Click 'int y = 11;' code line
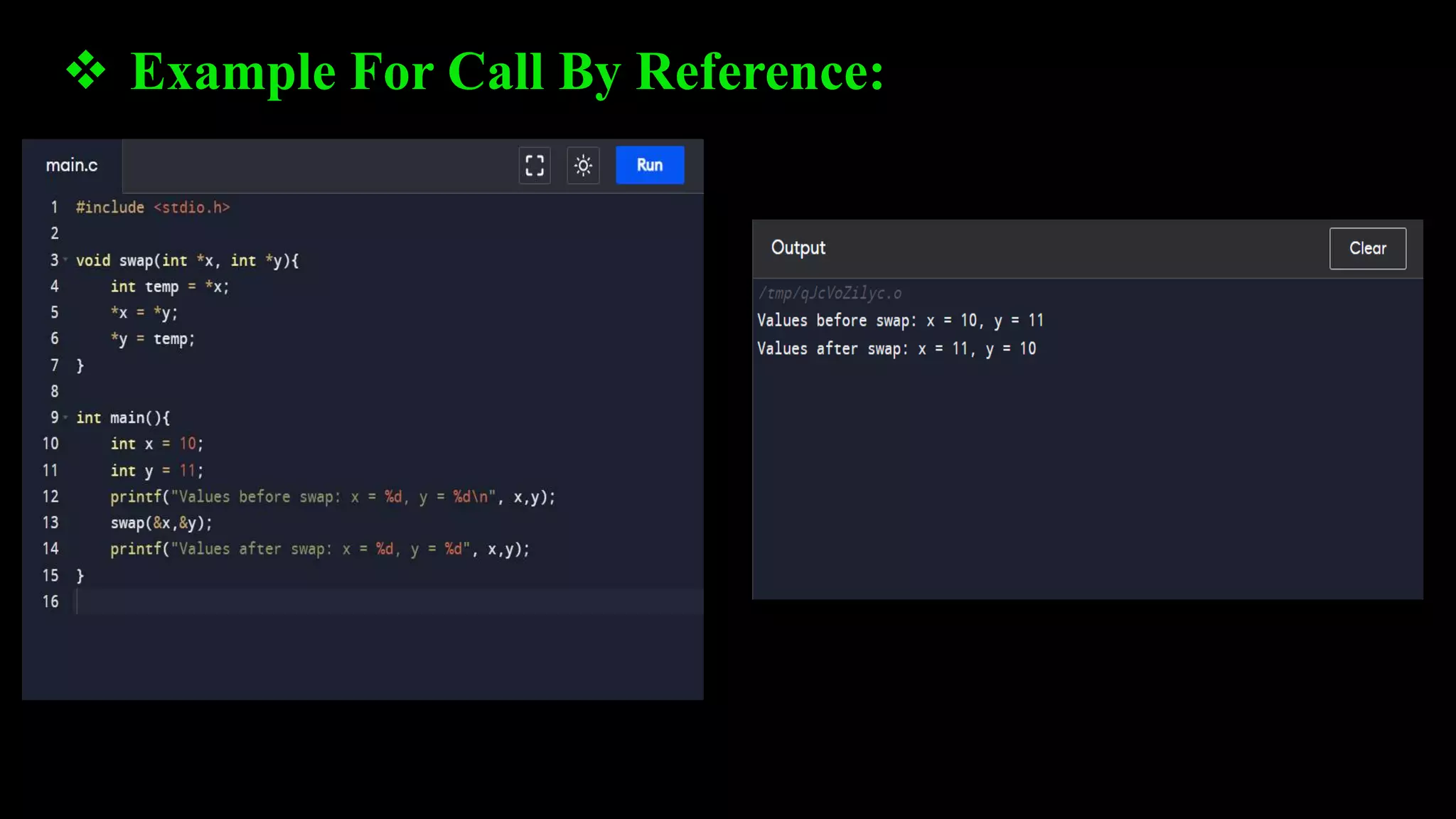The height and width of the screenshot is (819, 1456). 157,471
